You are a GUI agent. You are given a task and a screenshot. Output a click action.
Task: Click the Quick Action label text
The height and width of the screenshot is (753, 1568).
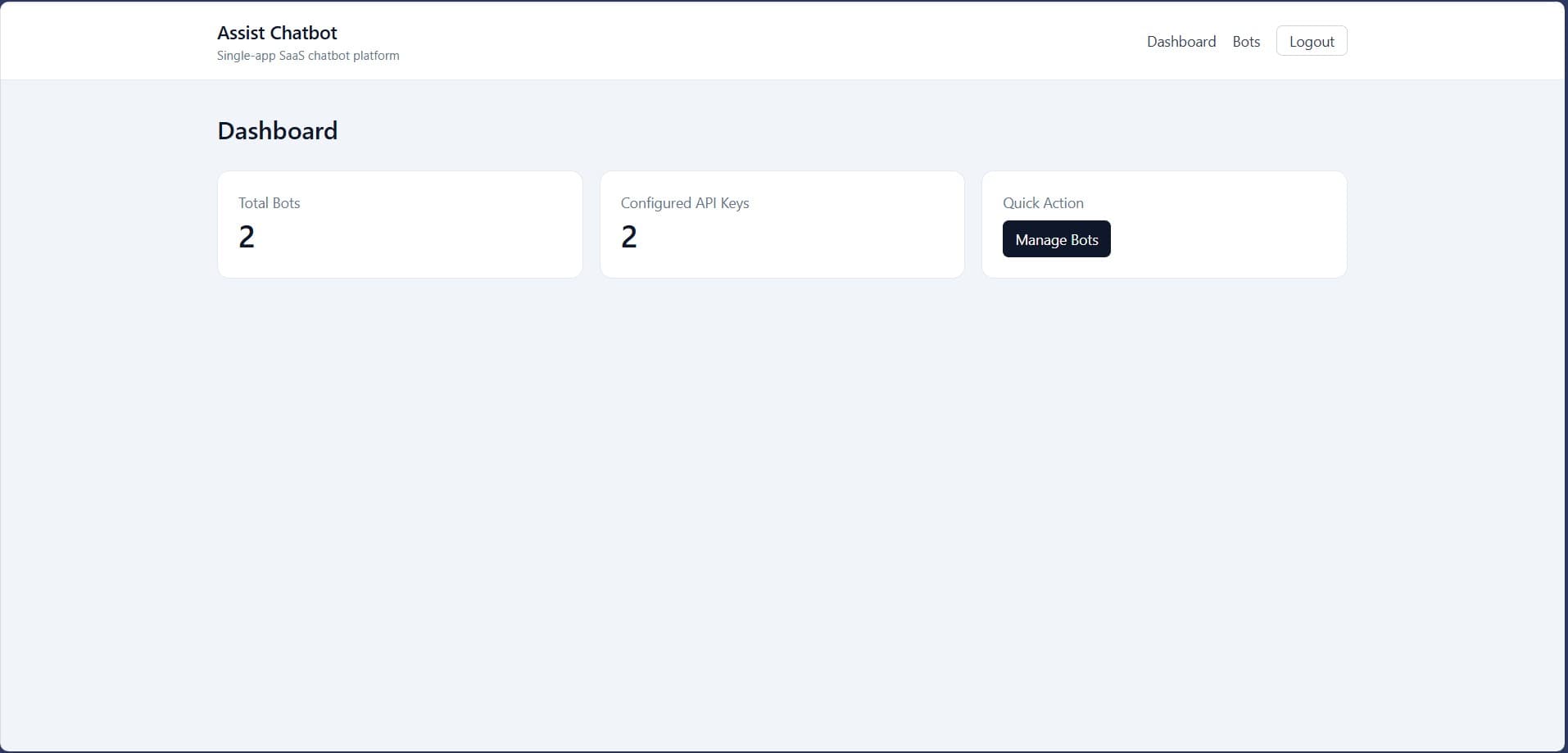(x=1043, y=202)
